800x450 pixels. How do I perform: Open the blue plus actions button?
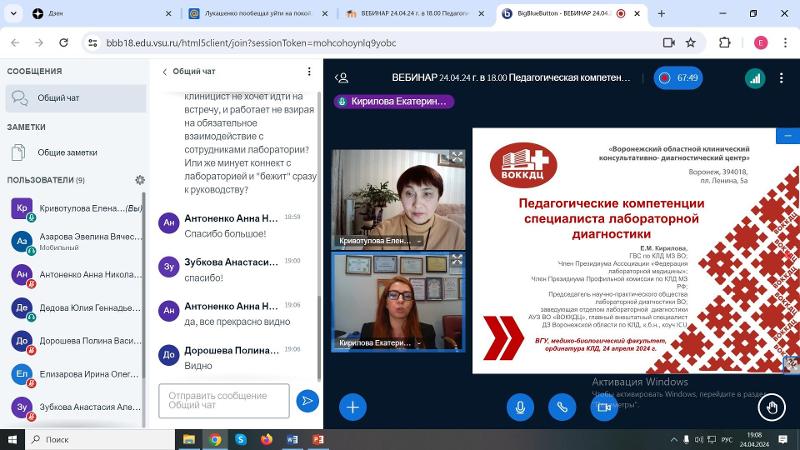coord(352,407)
